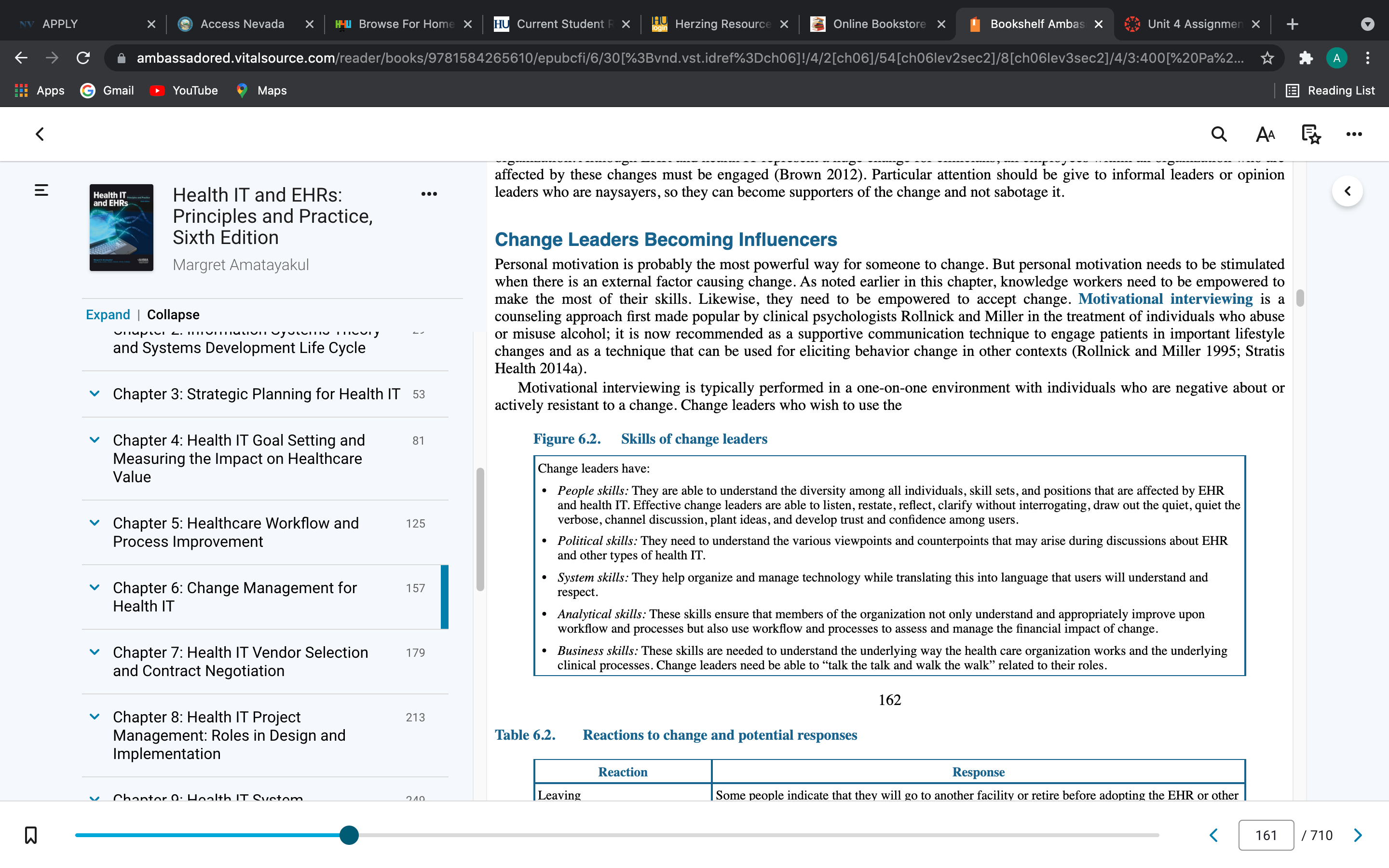Open the search magnifier in reader toolbar
The height and width of the screenshot is (868, 1389).
1219,135
